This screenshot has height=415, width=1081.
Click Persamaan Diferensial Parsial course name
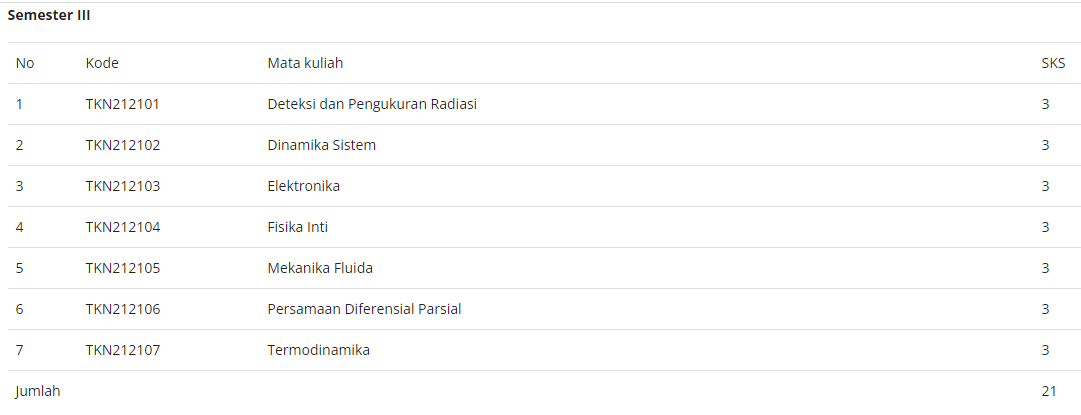point(365,309)
